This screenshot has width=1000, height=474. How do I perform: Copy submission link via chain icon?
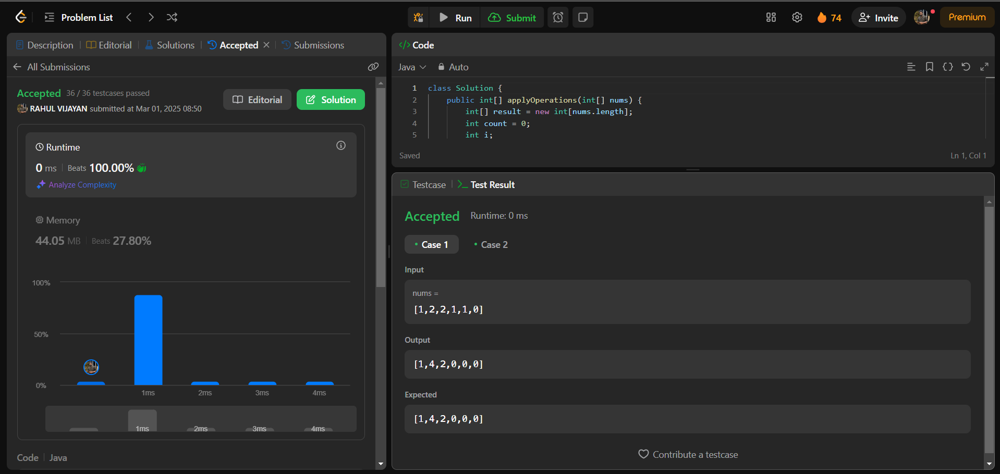coord(373,67)
